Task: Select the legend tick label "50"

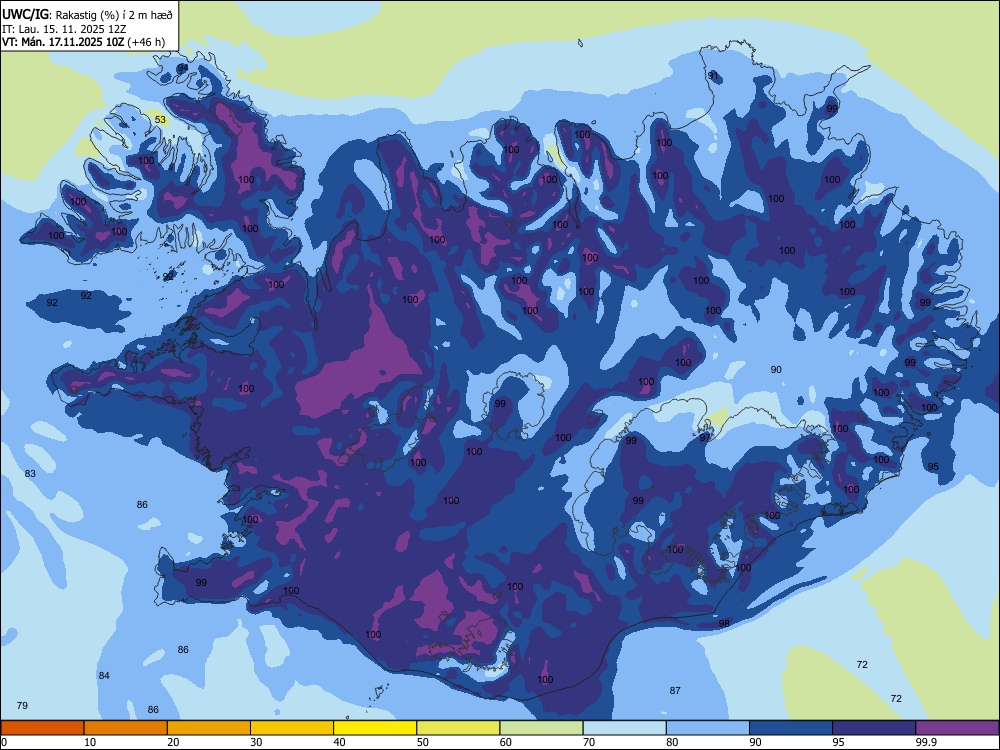Action: point(422,742)
